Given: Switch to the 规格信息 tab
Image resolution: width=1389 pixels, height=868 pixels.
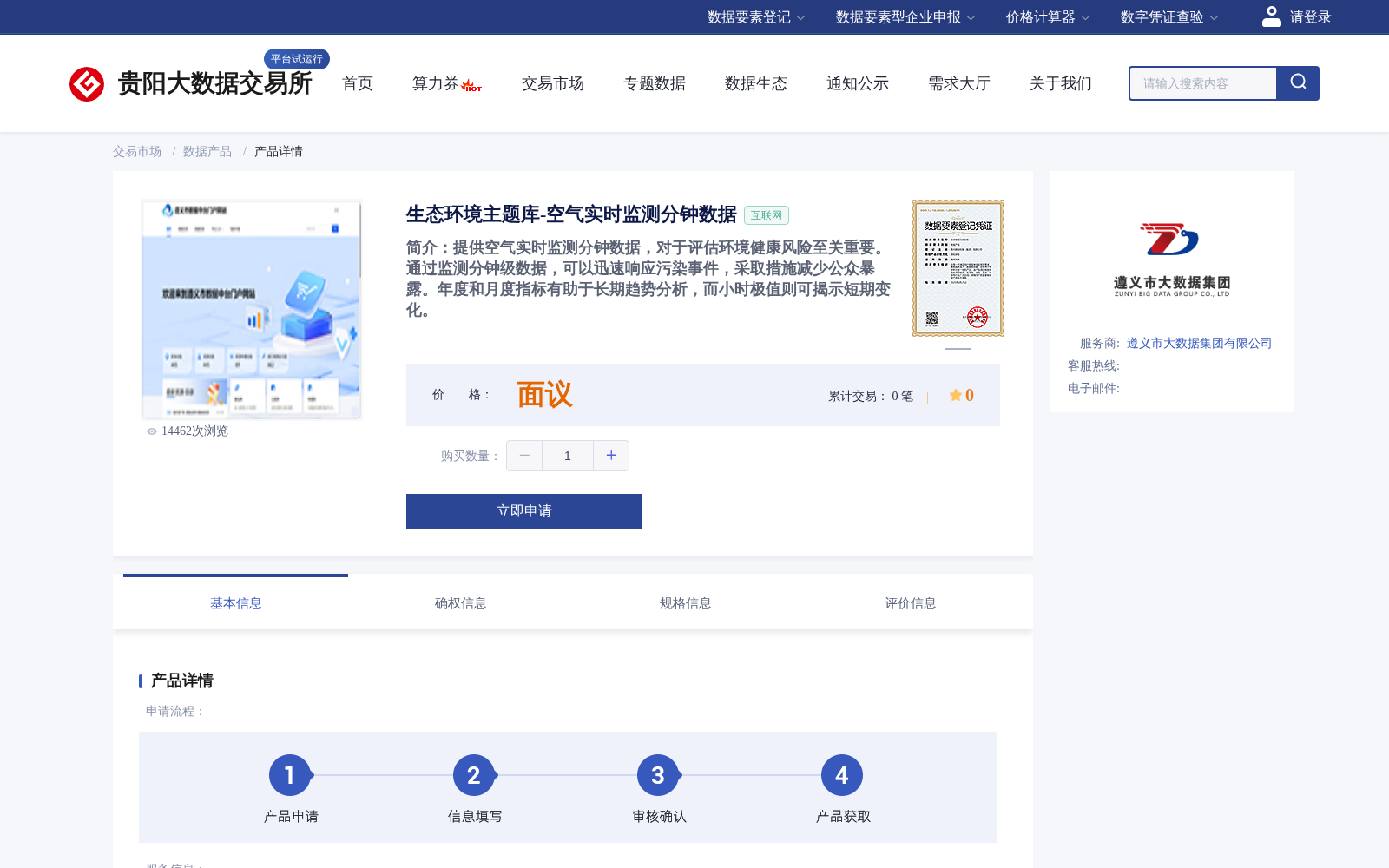Looking at the screenshot, I should point(686,603).
